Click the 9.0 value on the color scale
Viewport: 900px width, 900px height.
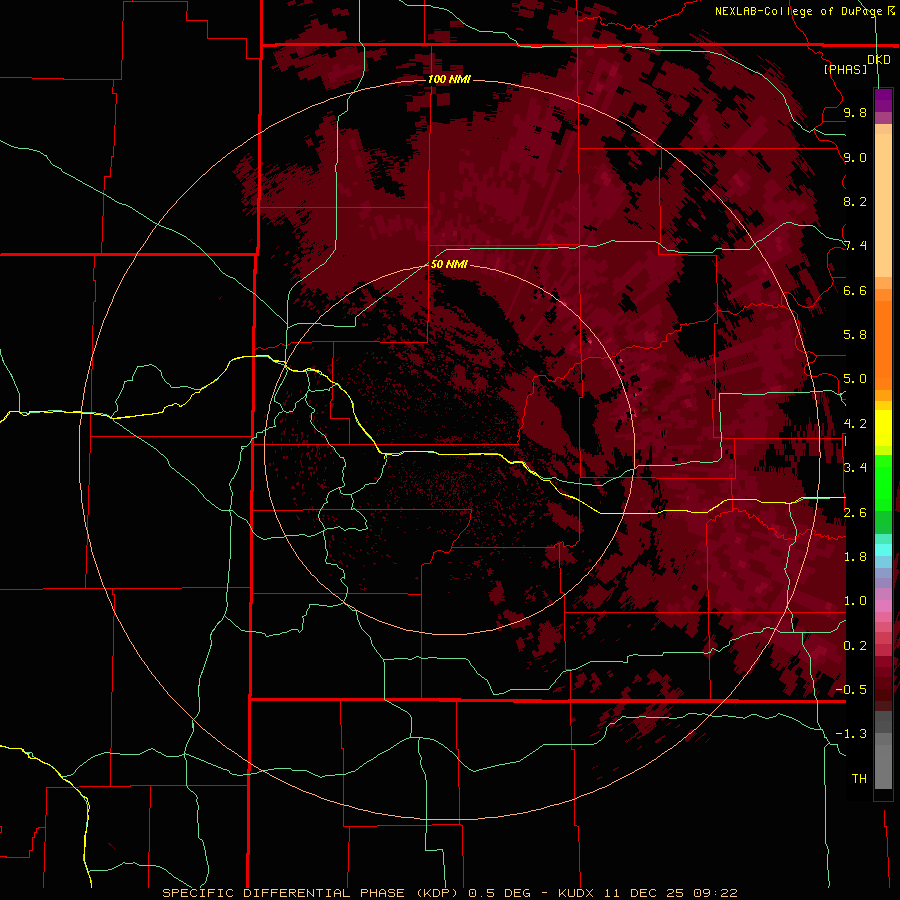tap(855, 157)
